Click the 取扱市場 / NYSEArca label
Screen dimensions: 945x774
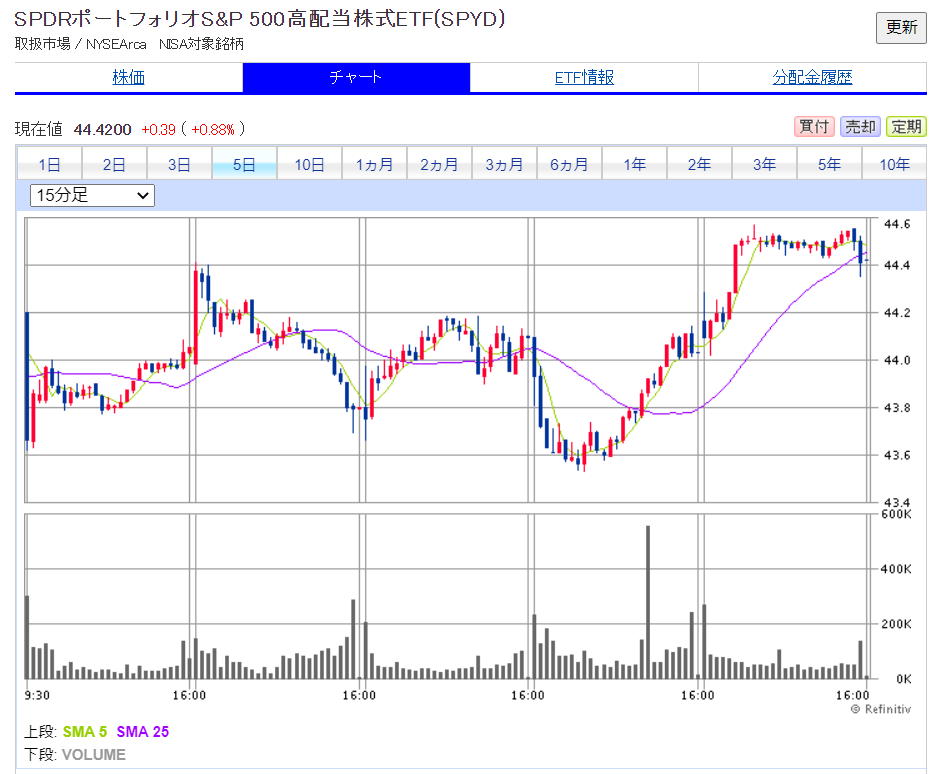(81, 44)
